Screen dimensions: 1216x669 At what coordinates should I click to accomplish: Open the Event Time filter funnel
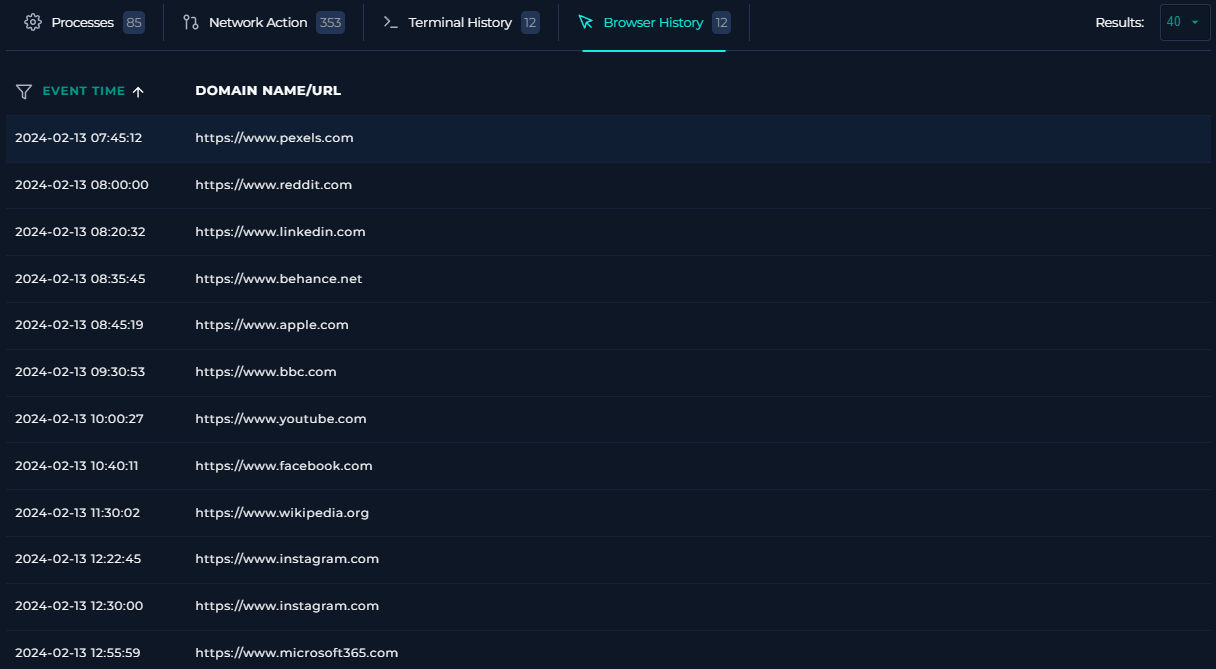pos(23,91)
